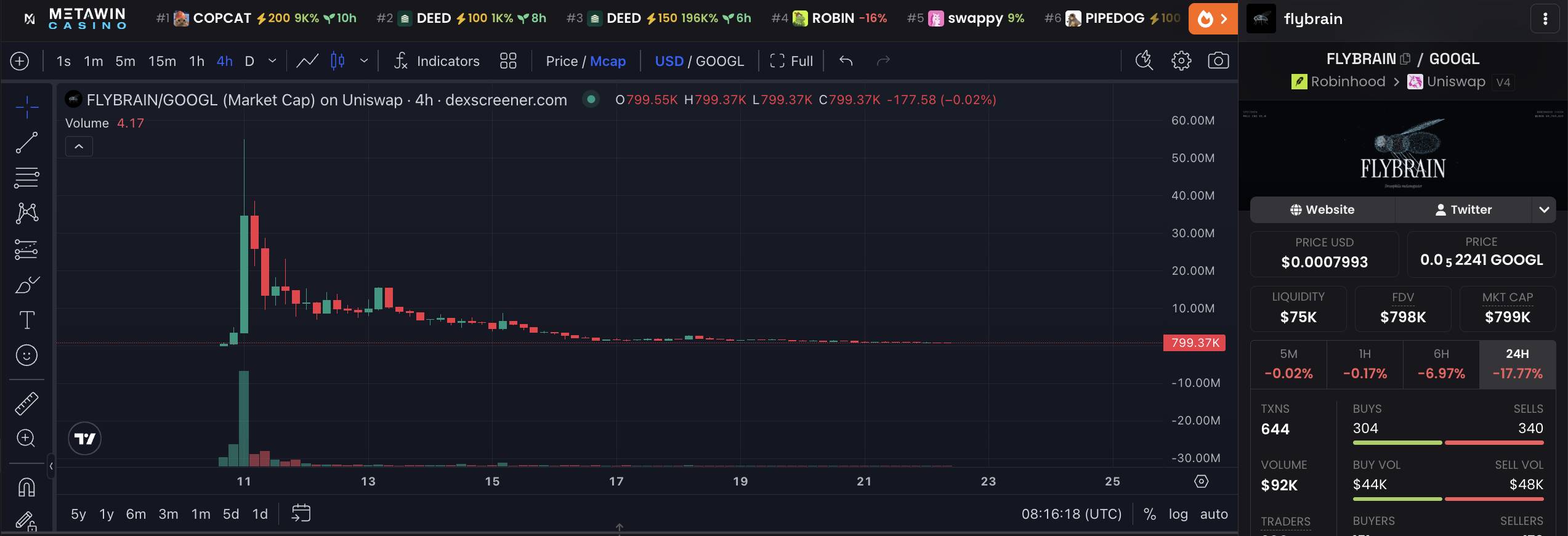Open the token Website link

pos(1322,209)
